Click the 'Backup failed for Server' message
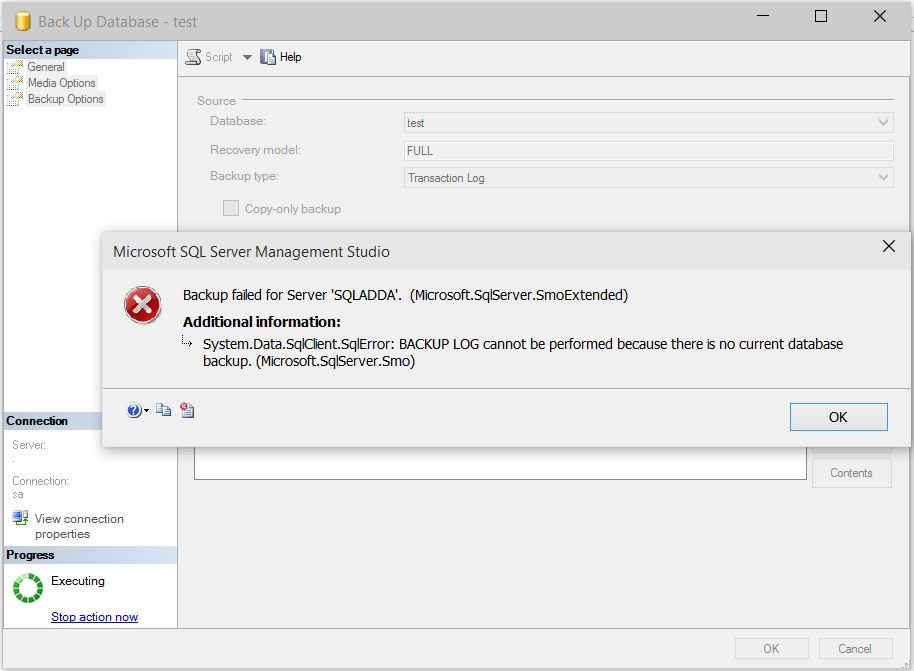This screenshot has height=671, width=914. coord(405,295)
